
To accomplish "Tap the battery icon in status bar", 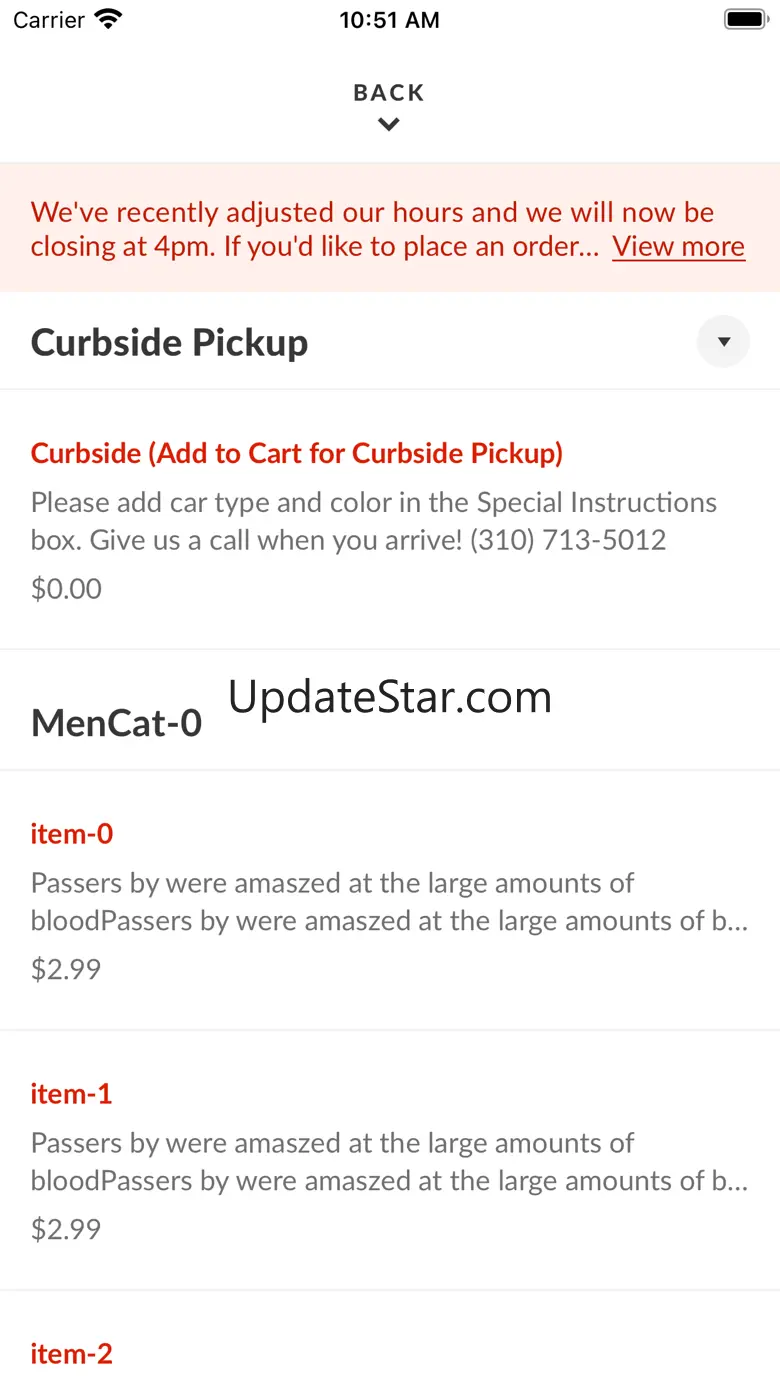I will (x=744, y=20).
